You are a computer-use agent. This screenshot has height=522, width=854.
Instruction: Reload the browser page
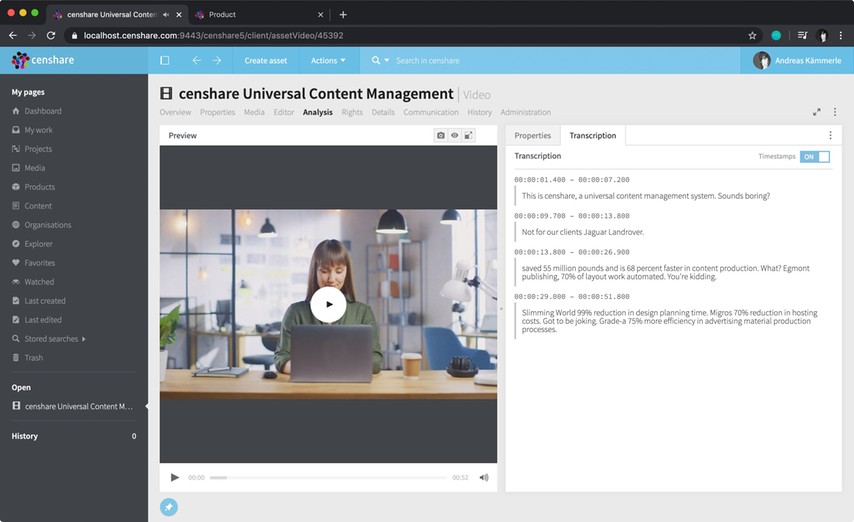51,35
